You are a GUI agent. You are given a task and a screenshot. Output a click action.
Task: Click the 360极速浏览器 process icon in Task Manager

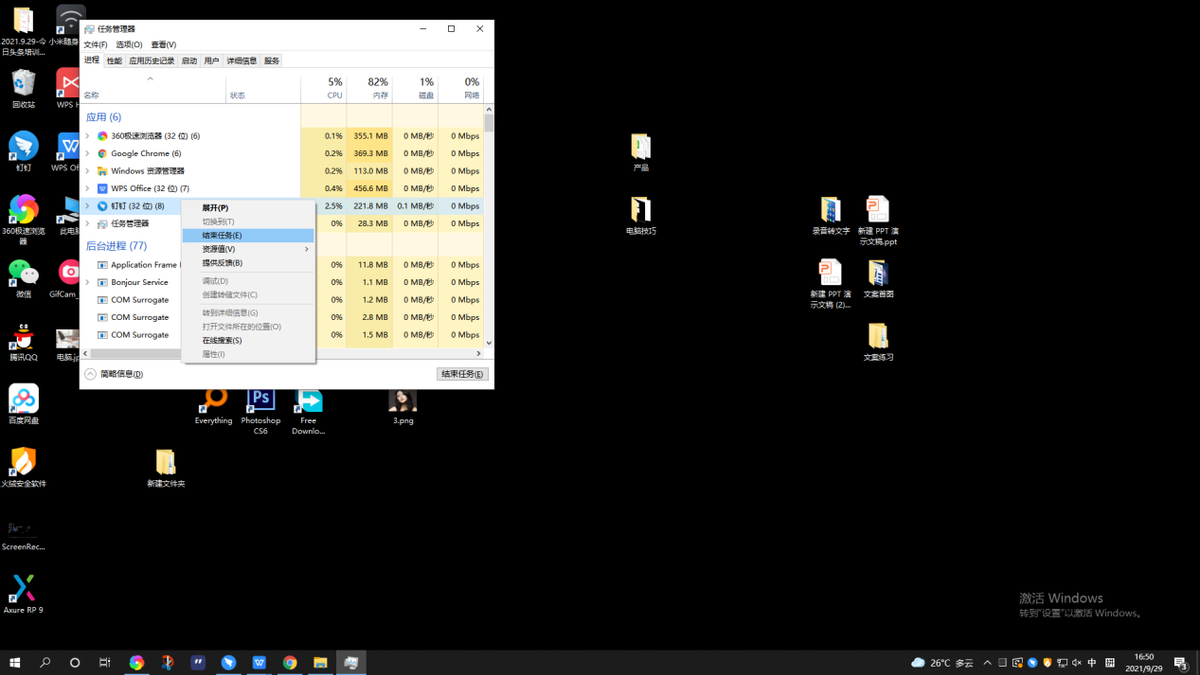(x=102, y=136)
